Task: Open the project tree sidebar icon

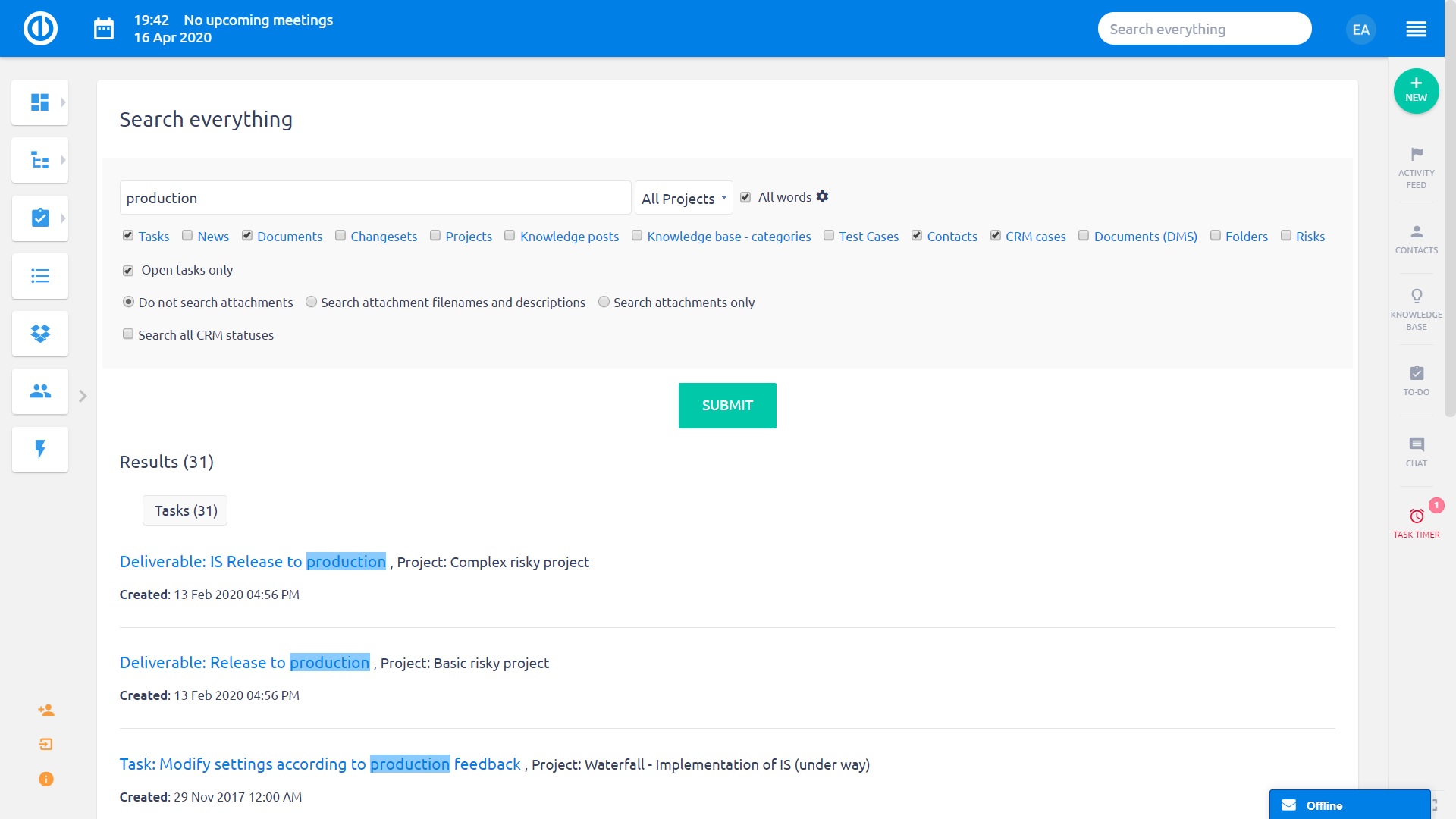Action: click(x=39, y=160)
